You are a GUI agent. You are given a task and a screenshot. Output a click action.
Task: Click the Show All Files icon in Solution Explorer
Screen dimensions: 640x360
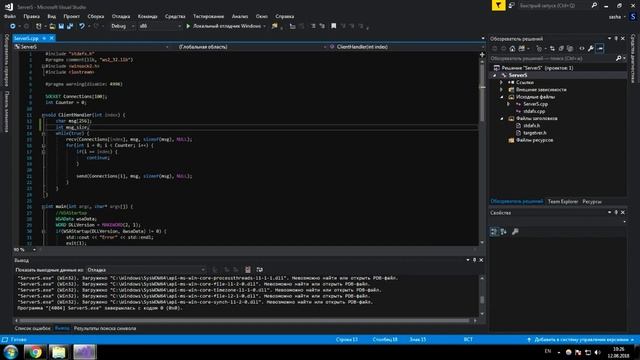570,49
